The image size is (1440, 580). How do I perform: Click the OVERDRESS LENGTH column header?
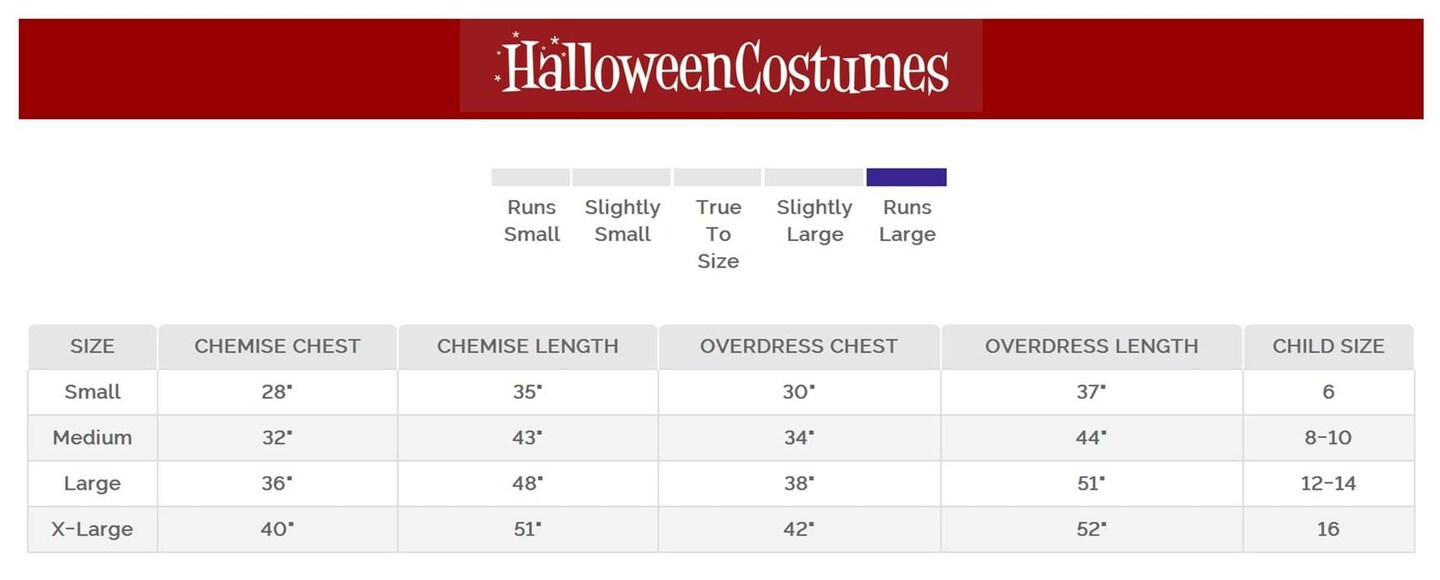click(x=1091, y=347)
